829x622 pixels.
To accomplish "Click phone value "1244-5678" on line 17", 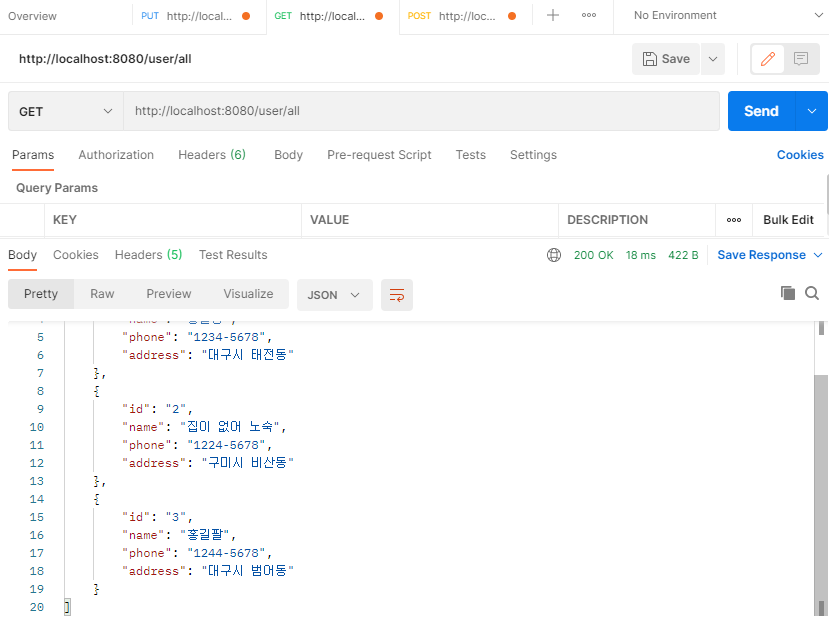I will 226,553.
